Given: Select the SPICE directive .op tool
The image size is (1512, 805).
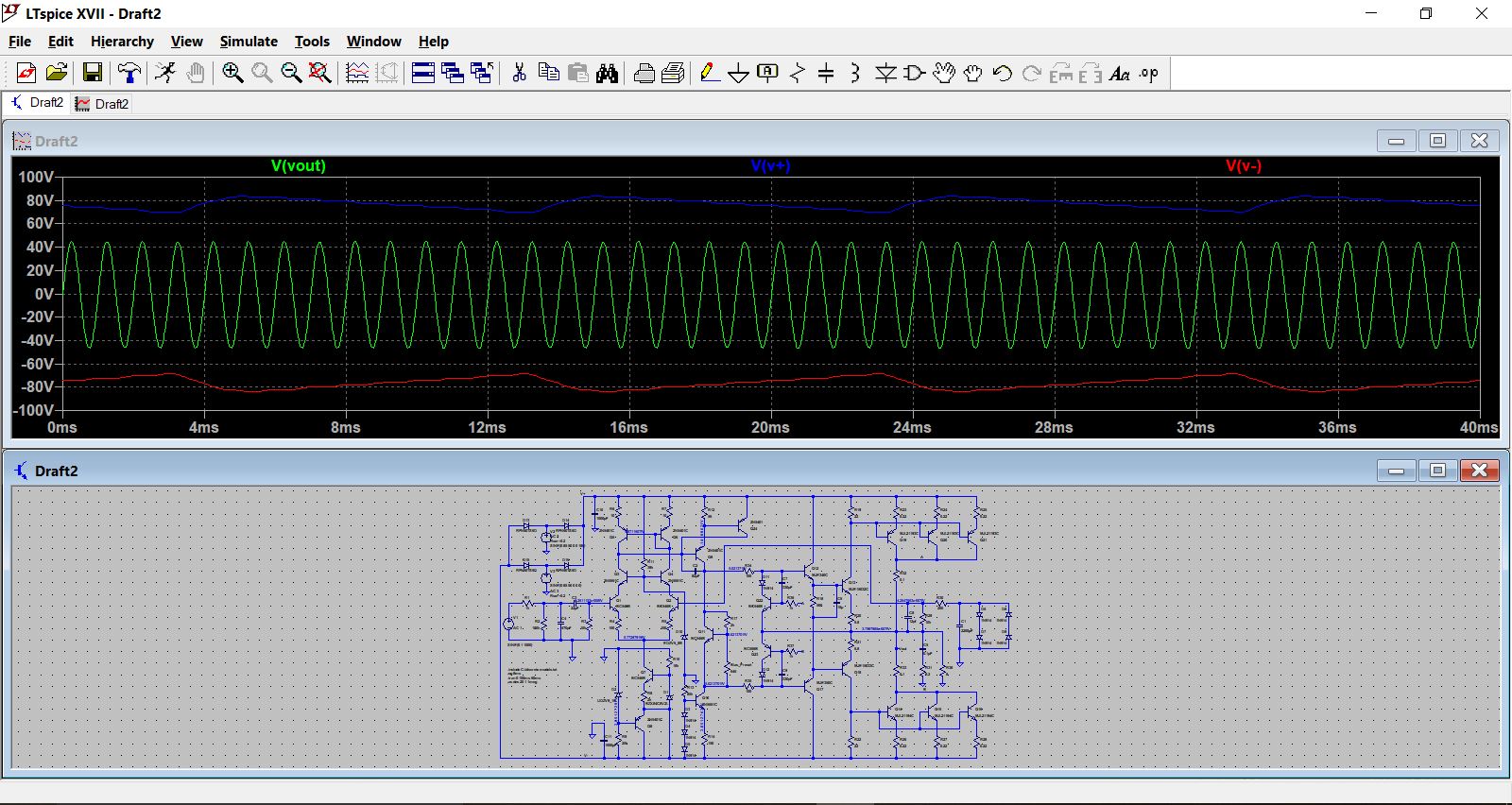Looking at the screenshot, I should (x=1149, y=73).
